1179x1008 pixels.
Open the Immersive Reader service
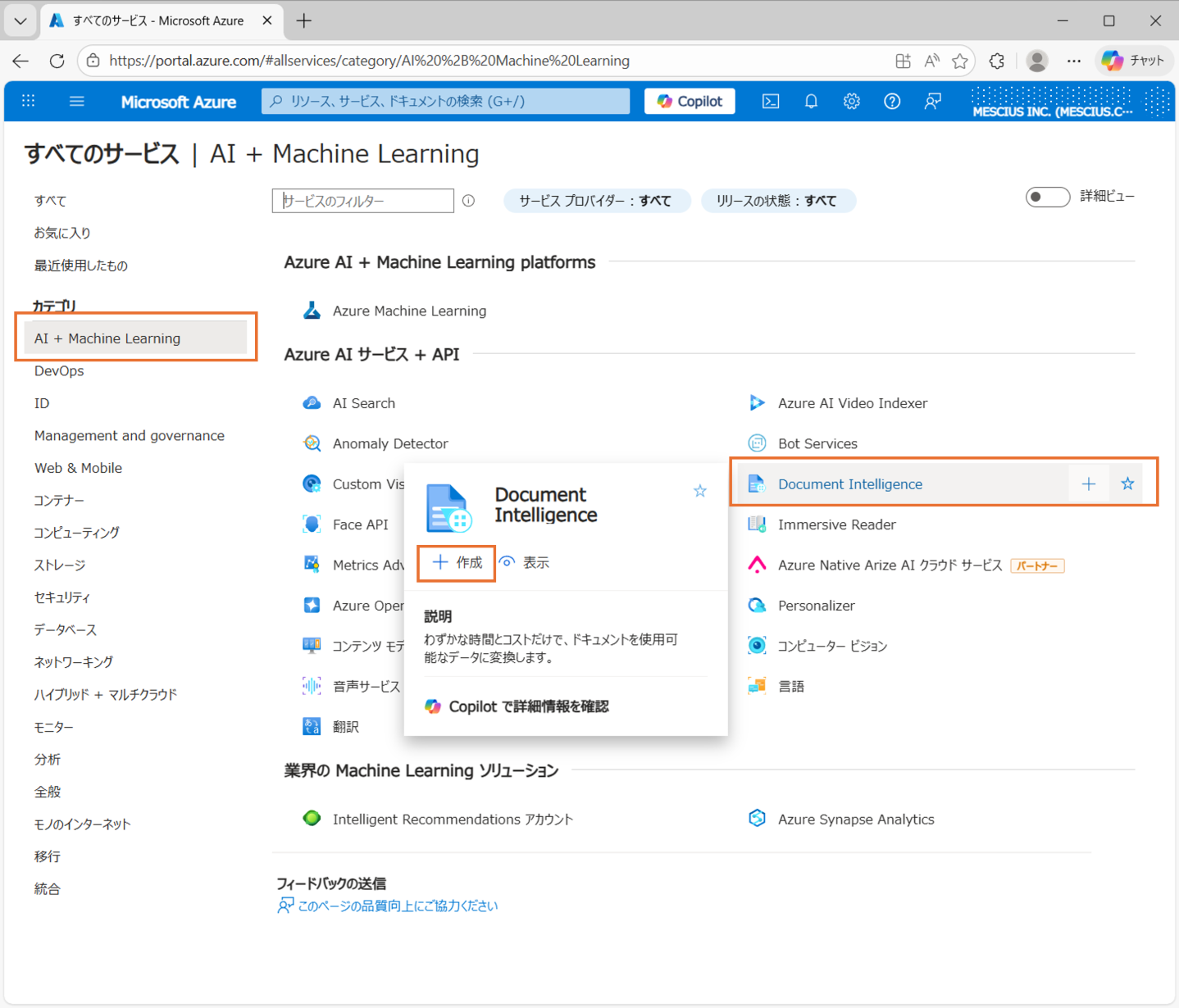tap(836, 524)
